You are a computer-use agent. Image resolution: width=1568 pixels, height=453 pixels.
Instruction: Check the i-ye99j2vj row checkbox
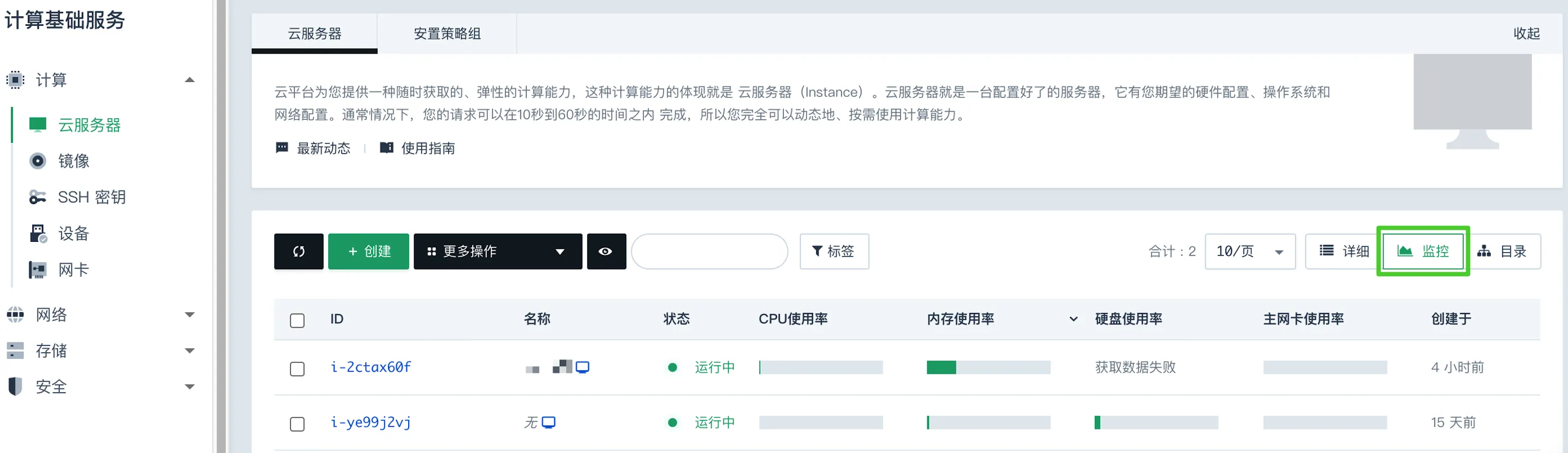(x=297, y=424)
